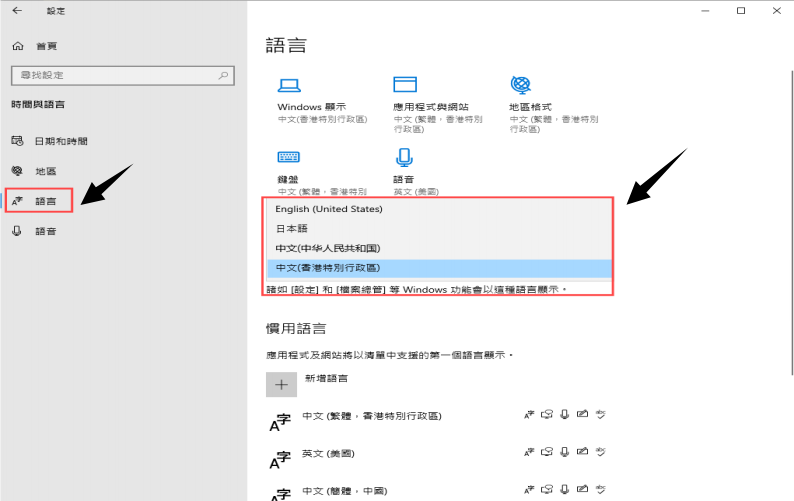Click spell check icon on 中文 (簡體) row
Viewport: 794px width, 501px height.
tap(601, 489)
